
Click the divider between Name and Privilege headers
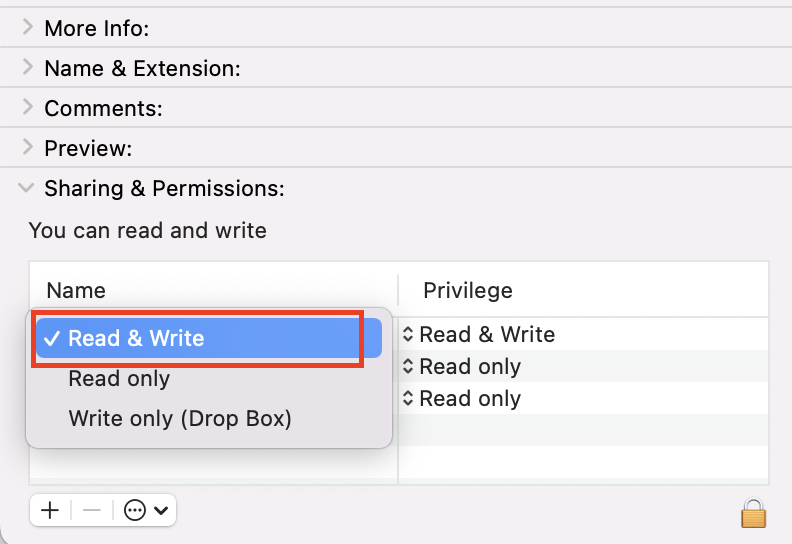click(398, 291)
